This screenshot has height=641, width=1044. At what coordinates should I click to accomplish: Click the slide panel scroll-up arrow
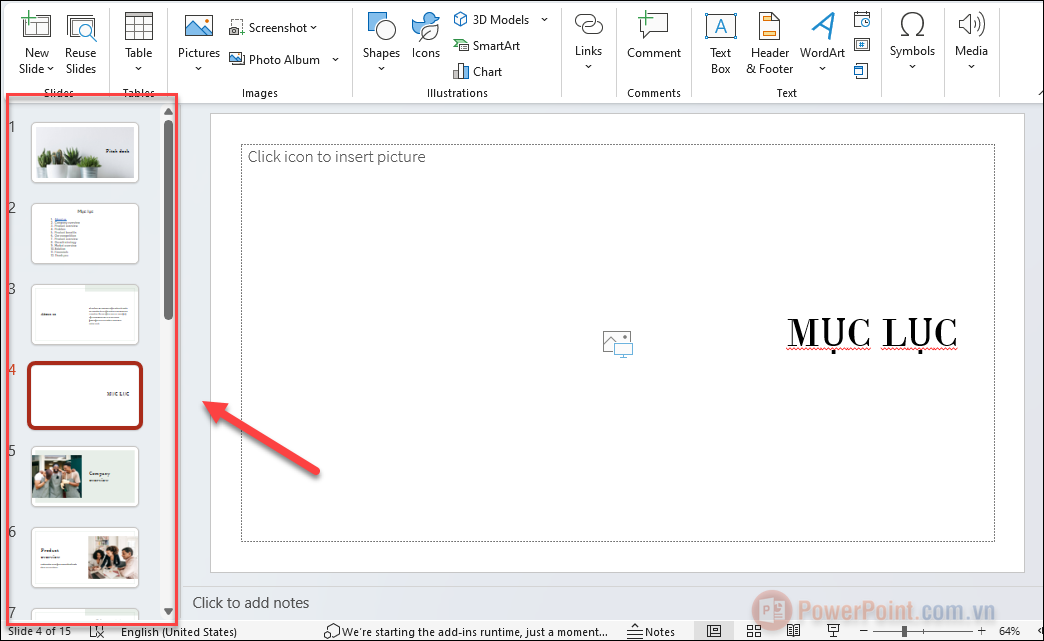pyautogui.click(x=168, y=111)
